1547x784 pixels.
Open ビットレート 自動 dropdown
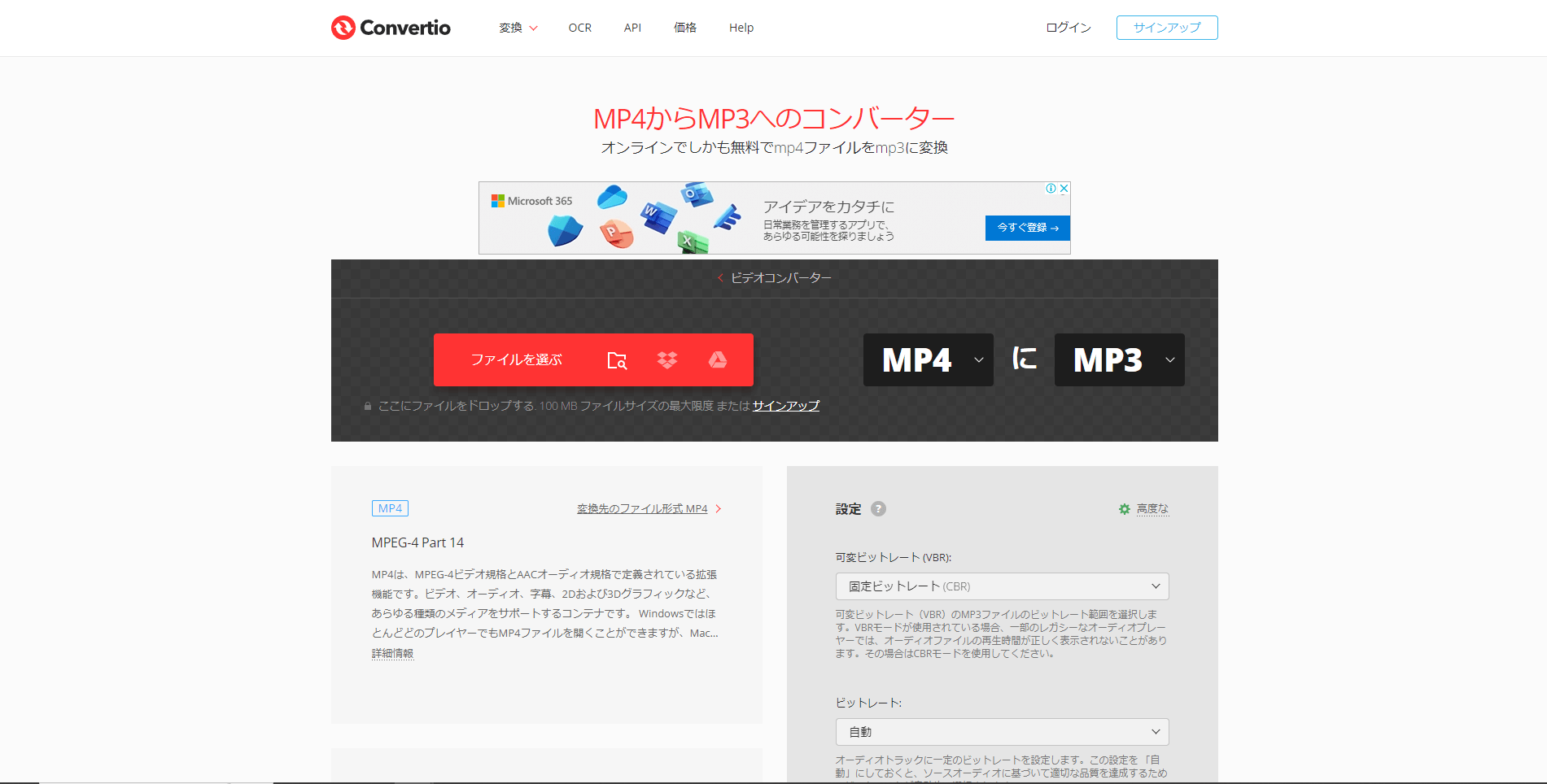(1003, 732)
